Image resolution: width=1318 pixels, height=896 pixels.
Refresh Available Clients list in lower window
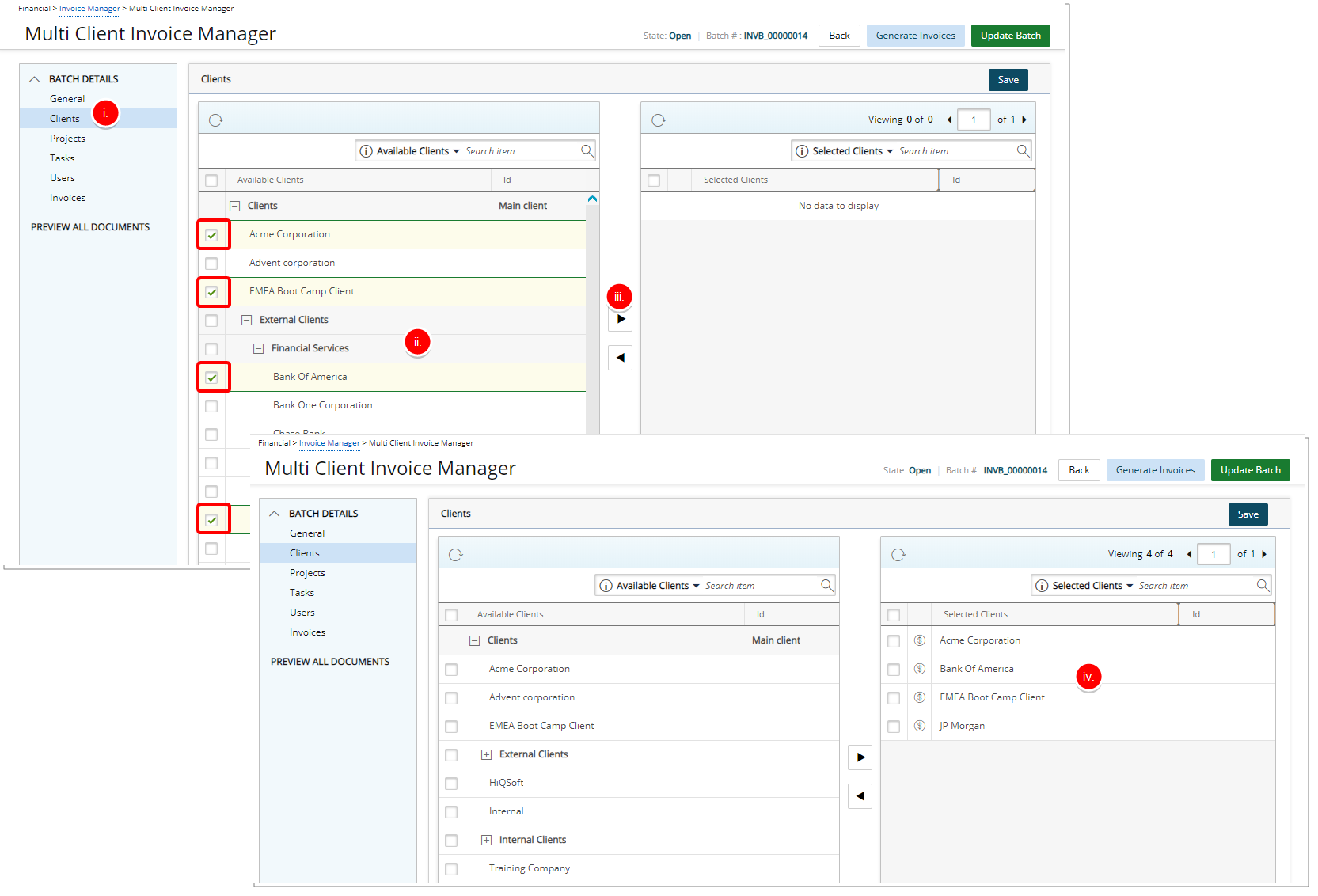[x=455, y=555]
